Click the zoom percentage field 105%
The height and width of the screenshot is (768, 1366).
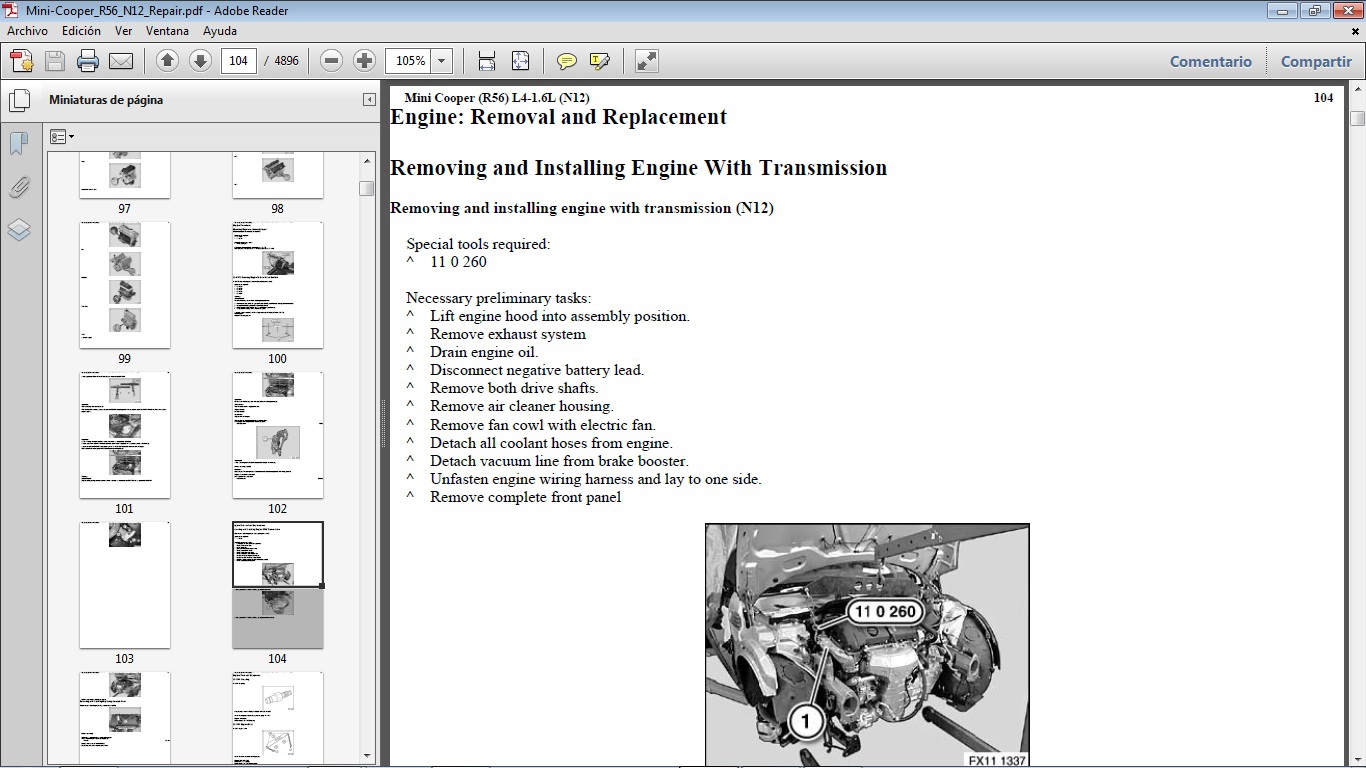[x=410, y=61]
